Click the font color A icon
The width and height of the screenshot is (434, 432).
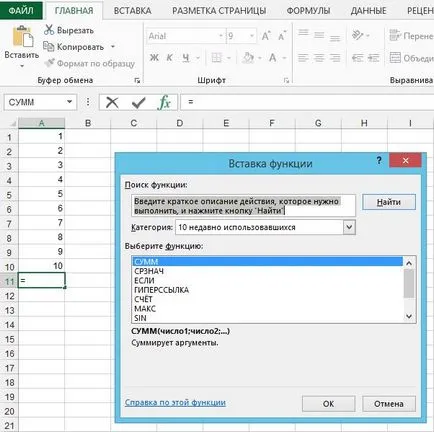click(273, 58)
